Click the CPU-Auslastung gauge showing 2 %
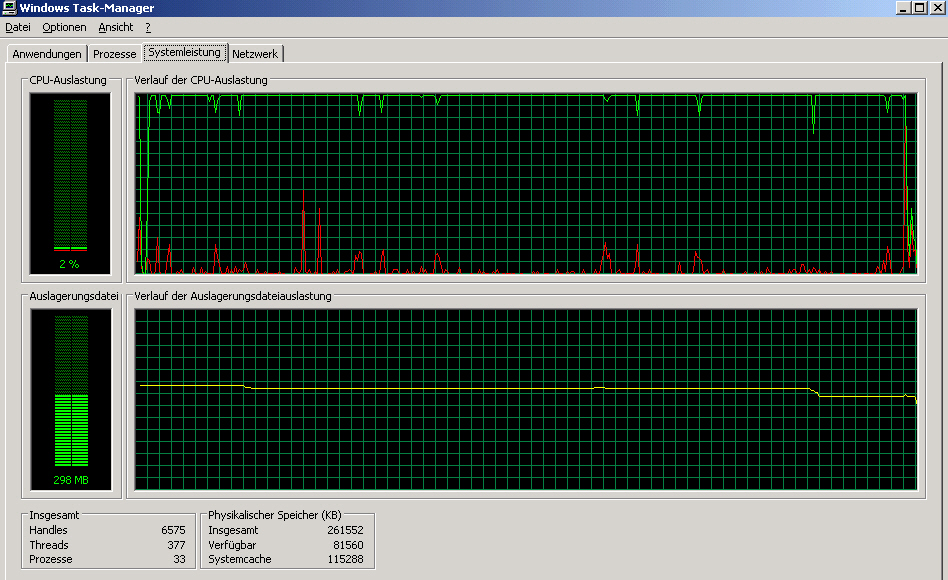Screen dimensions: 948x580 pyautogui.click(x=70, y=183)
